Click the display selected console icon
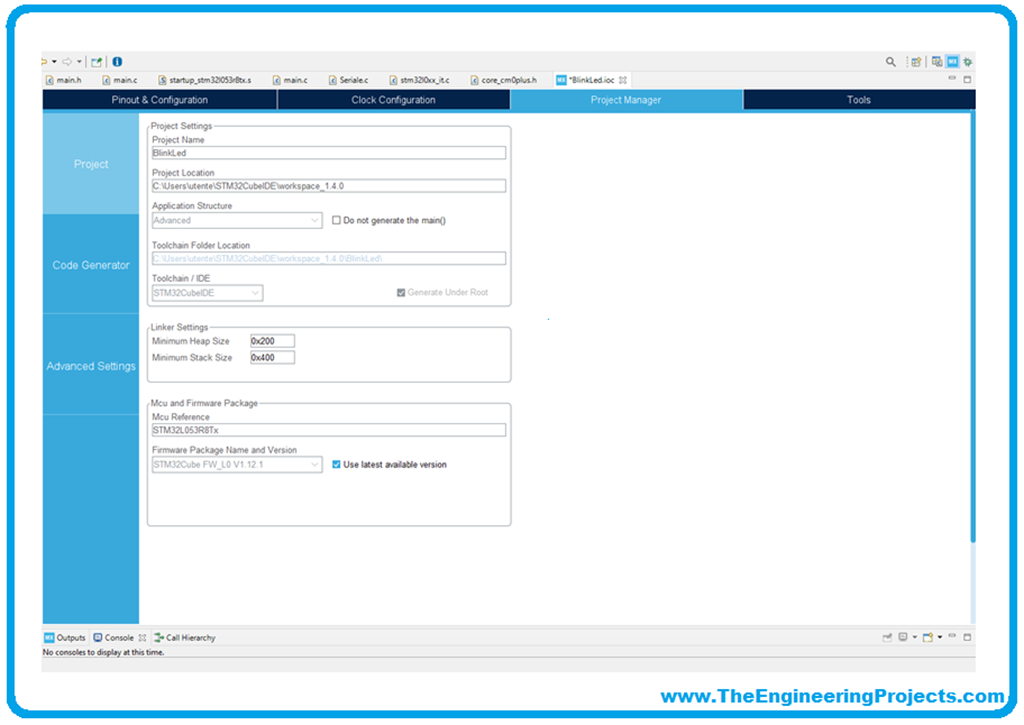This screenshot has height=725, width=1024. [x=903, y=637]
